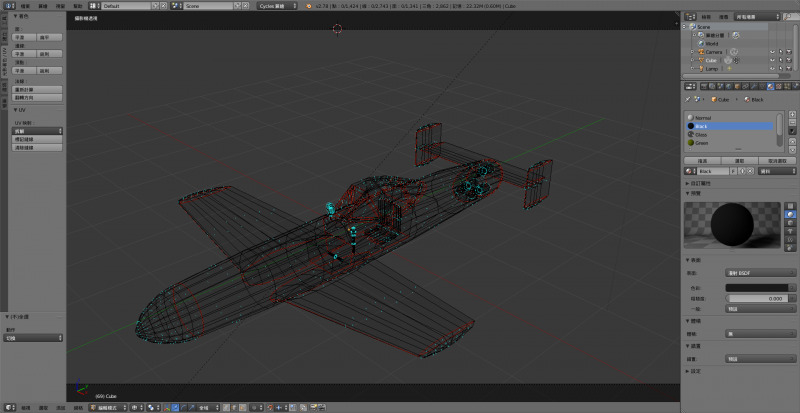The width and height of the screenshot is (800, 413).
Task: Toggle Camera renderability icon in outliner
Action: (x=789, y=52)
